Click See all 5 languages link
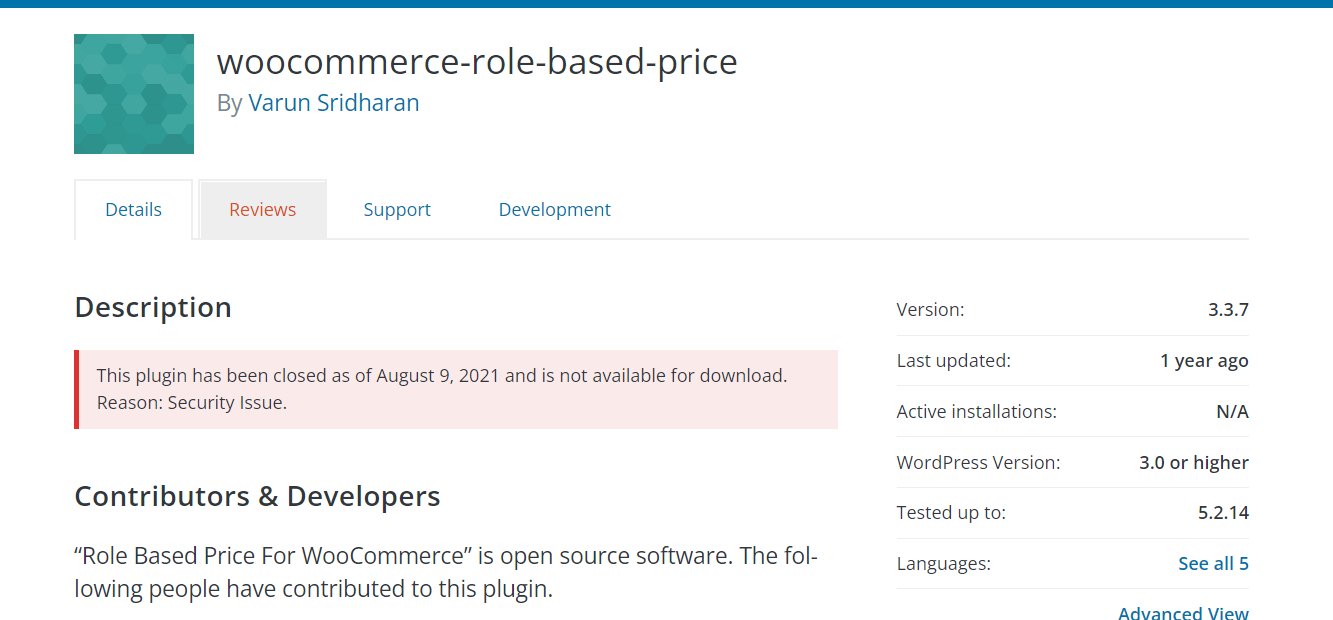The width and height of the screenshot is (1333, 620). point(1213,564)
